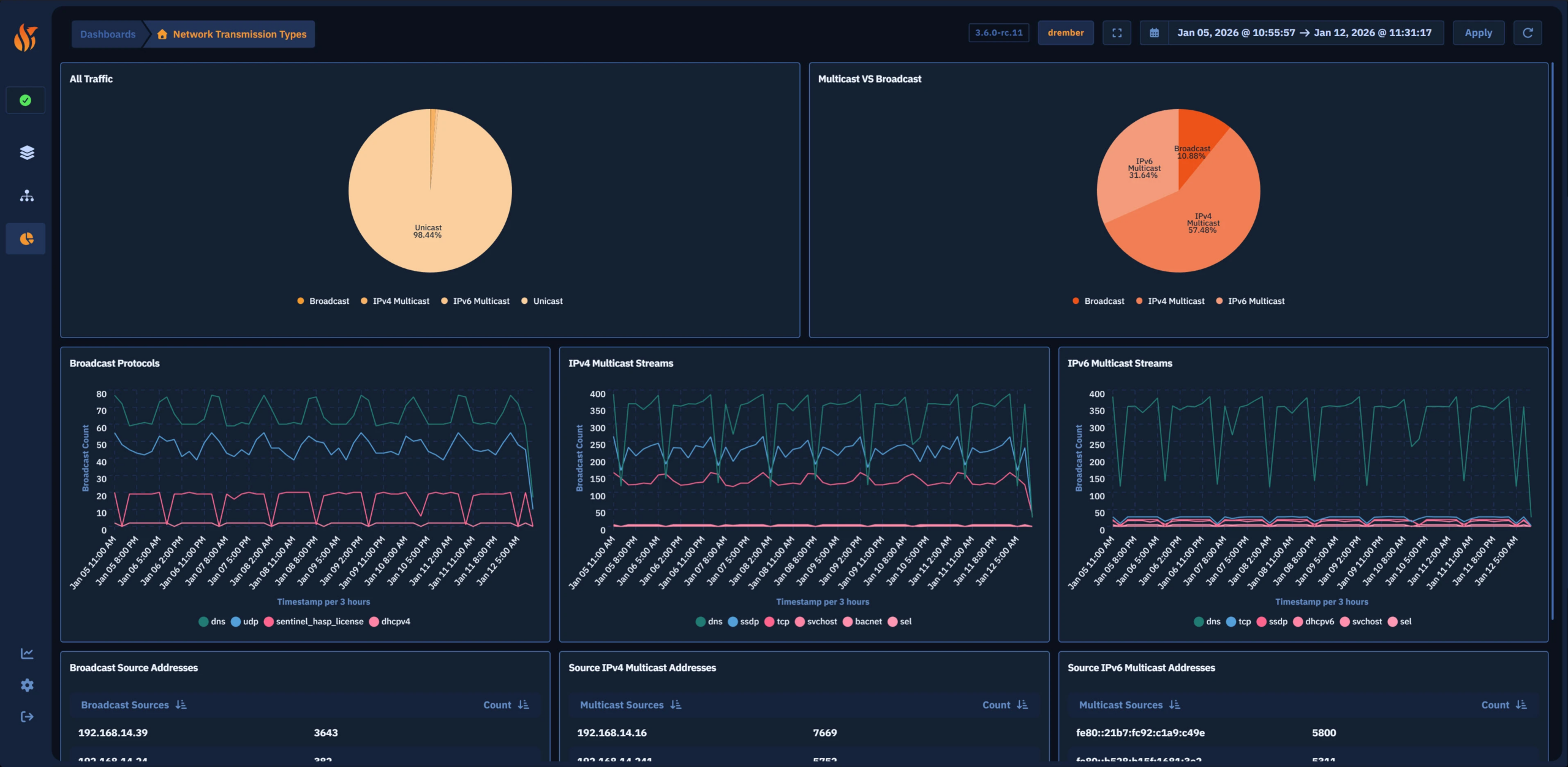This screenshot has width=1568, height=767.
Task: Open the network topology sidebar icon
Action: 26,196
